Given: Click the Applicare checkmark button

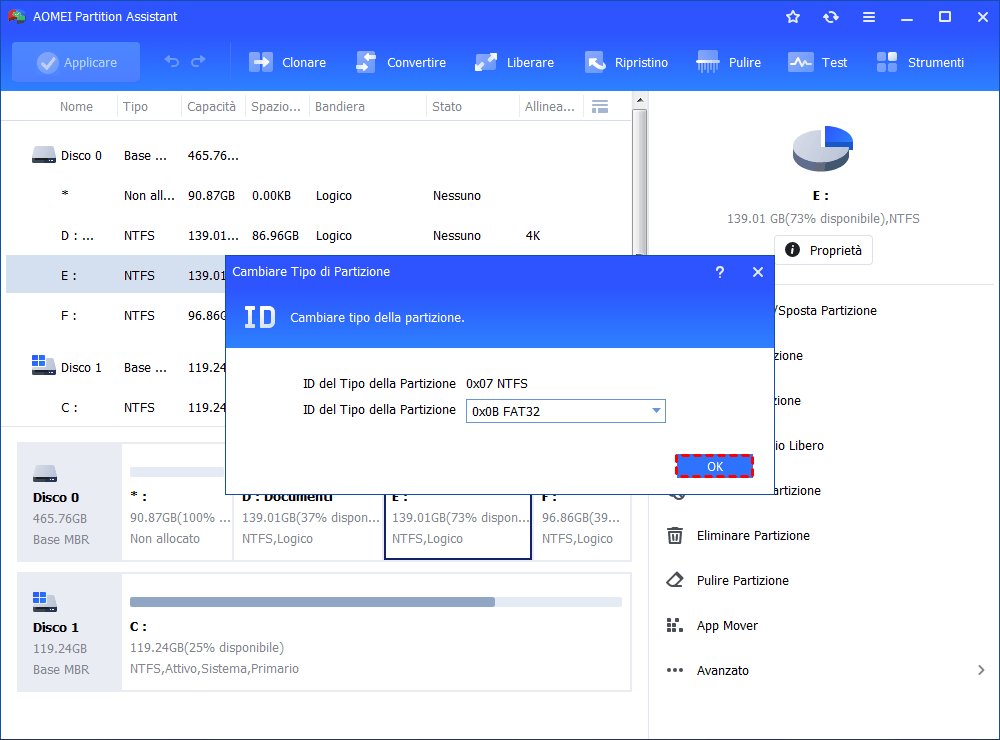Looking at the screenshot, I should click(76, 62).
